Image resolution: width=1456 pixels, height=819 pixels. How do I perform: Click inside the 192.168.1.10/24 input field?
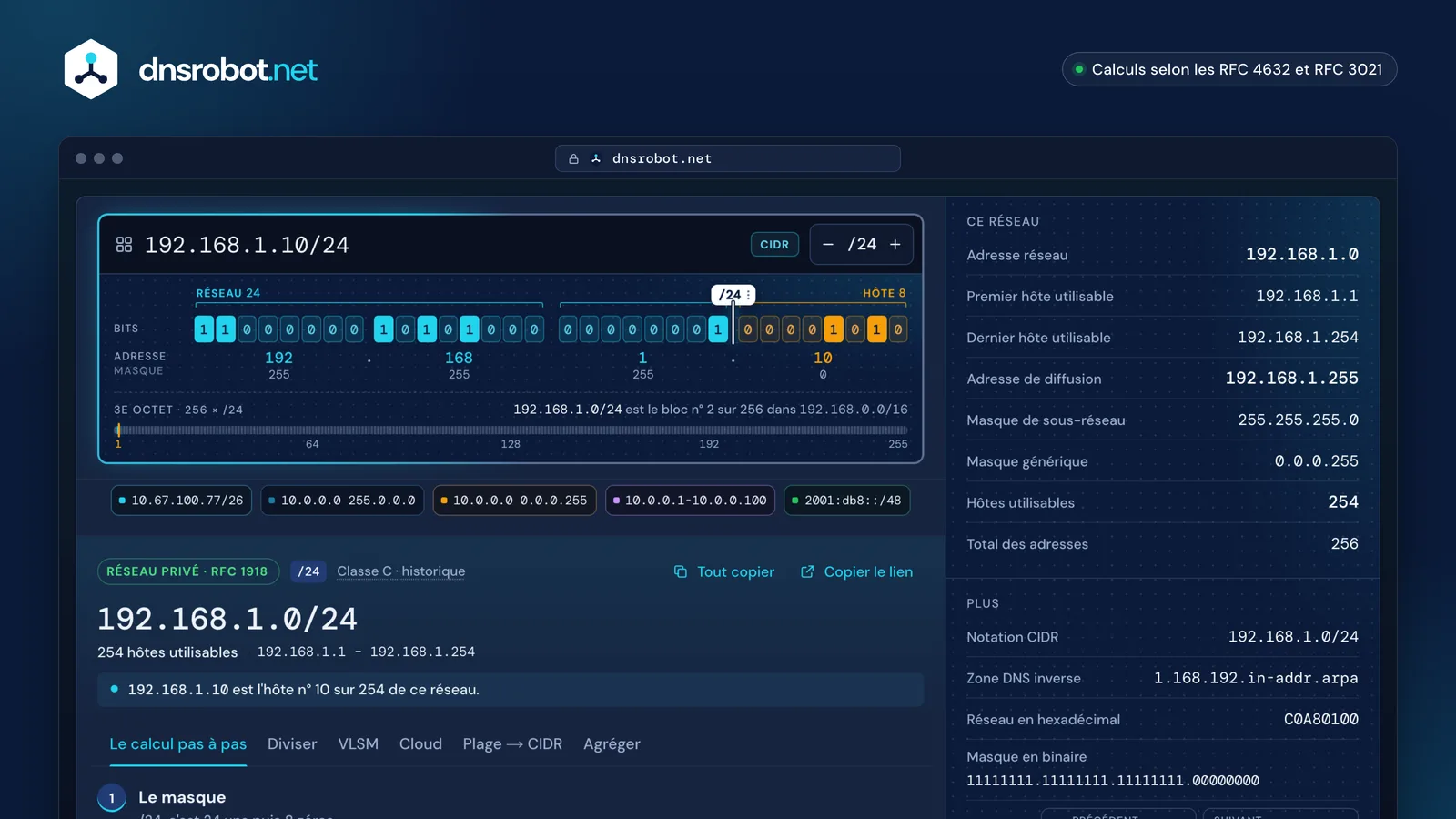[x=437, y=245]
